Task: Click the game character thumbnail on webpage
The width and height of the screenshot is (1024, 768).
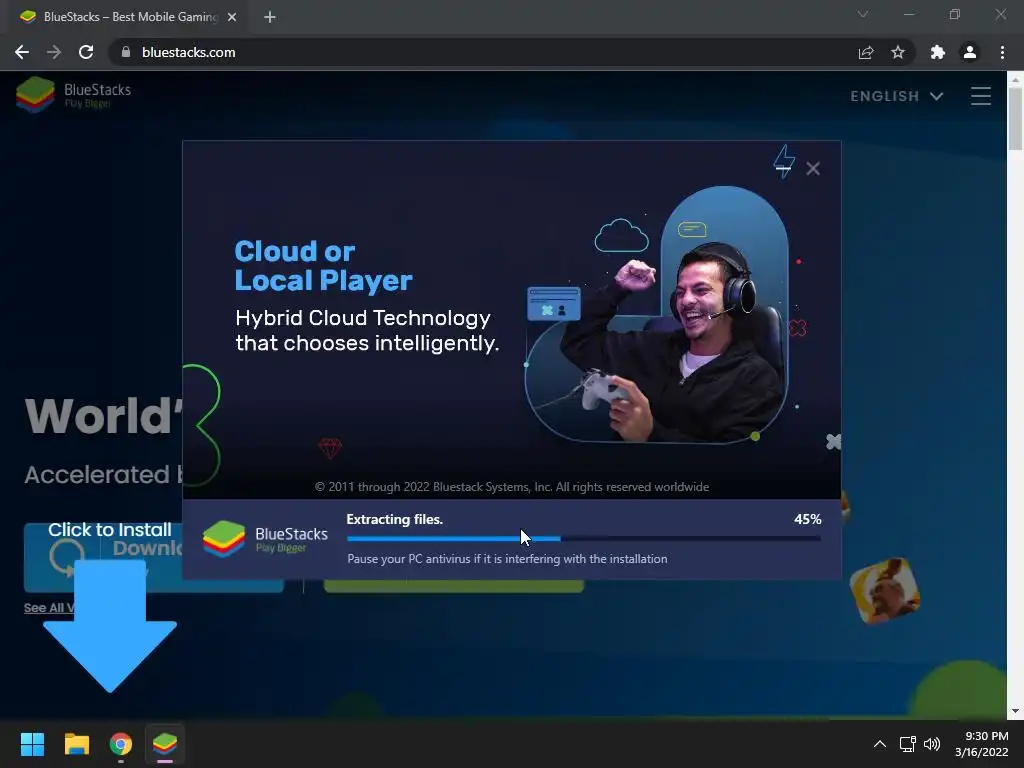Action: 884,590
